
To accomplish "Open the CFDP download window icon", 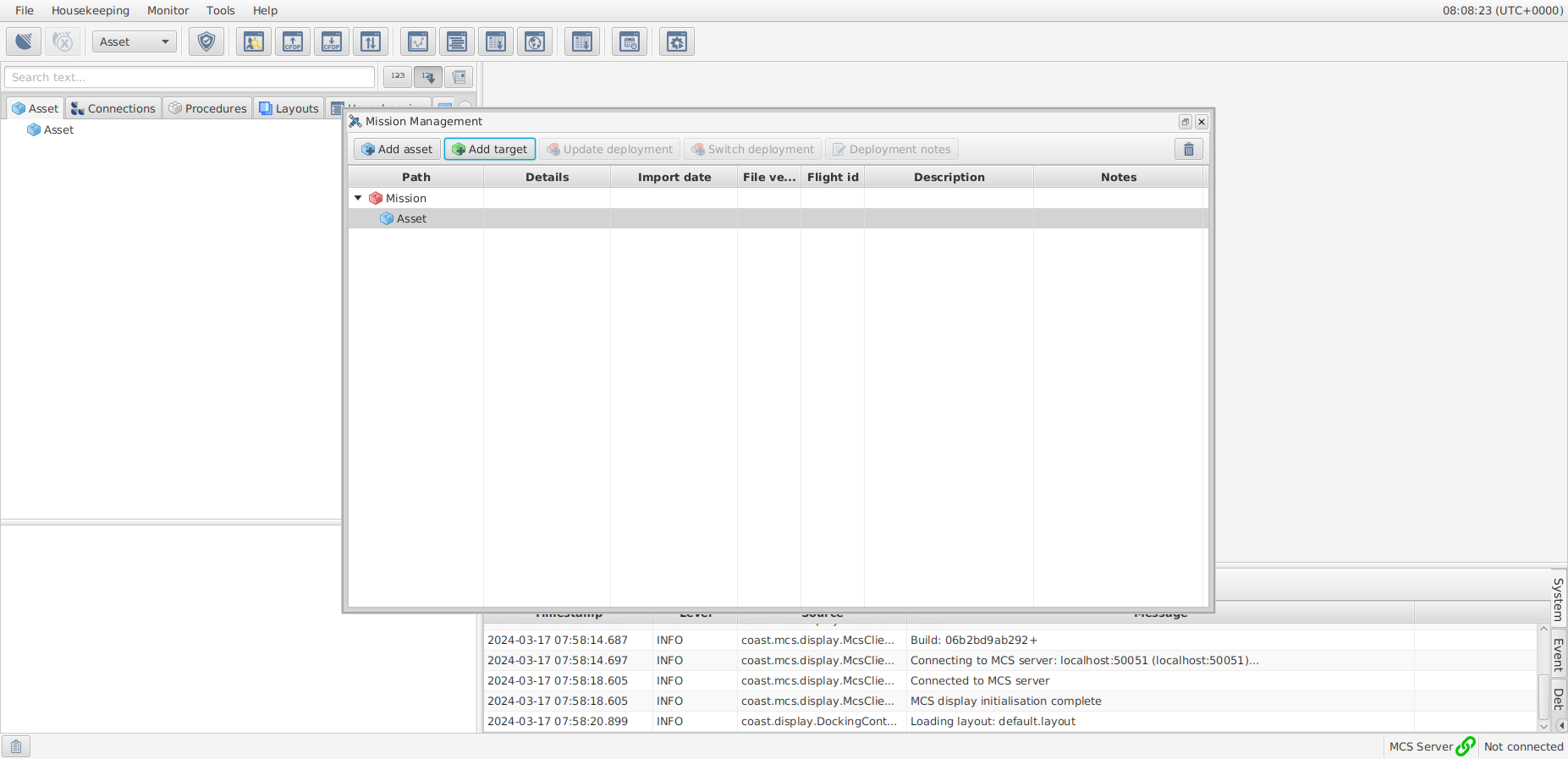I will 332,41.
